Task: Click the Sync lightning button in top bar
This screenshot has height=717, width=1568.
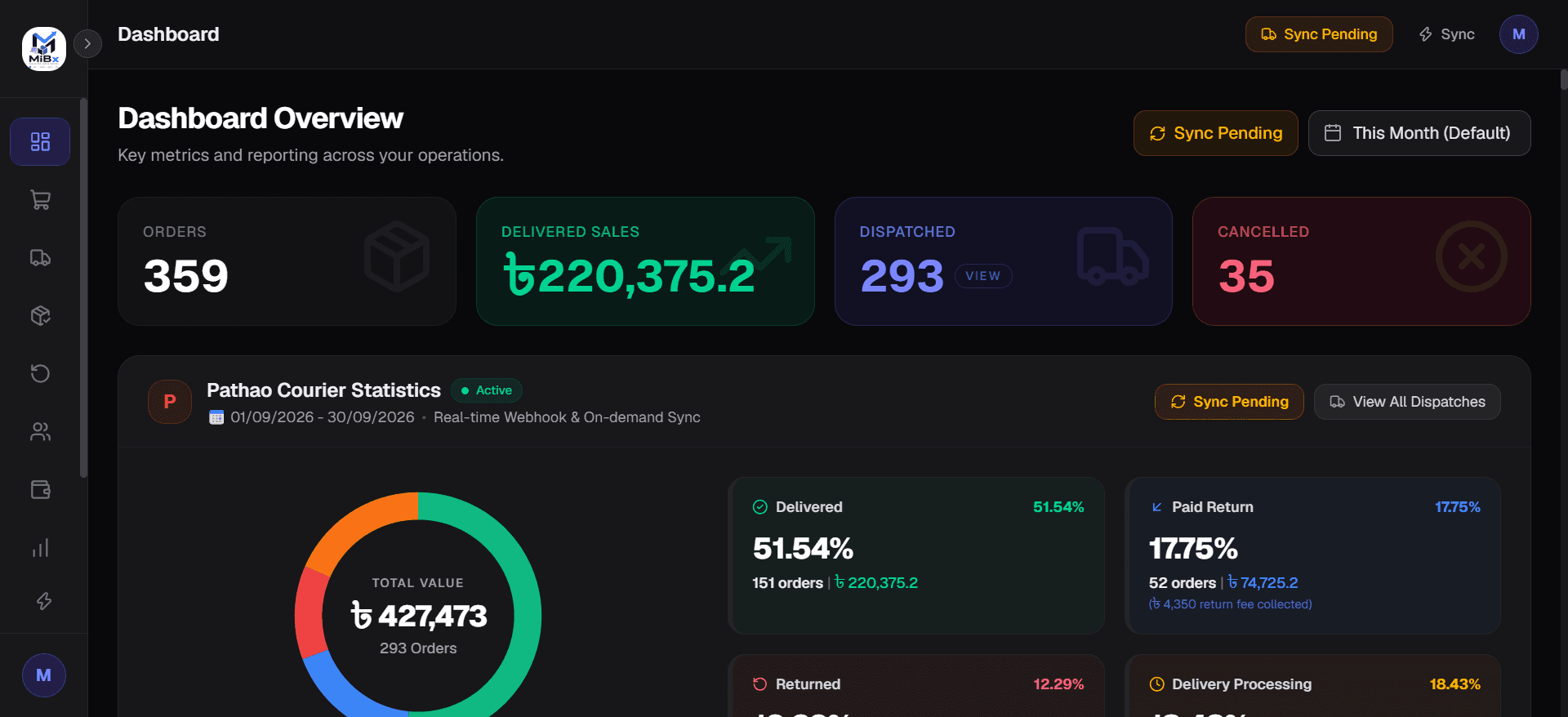Action: pos(1446,34)
